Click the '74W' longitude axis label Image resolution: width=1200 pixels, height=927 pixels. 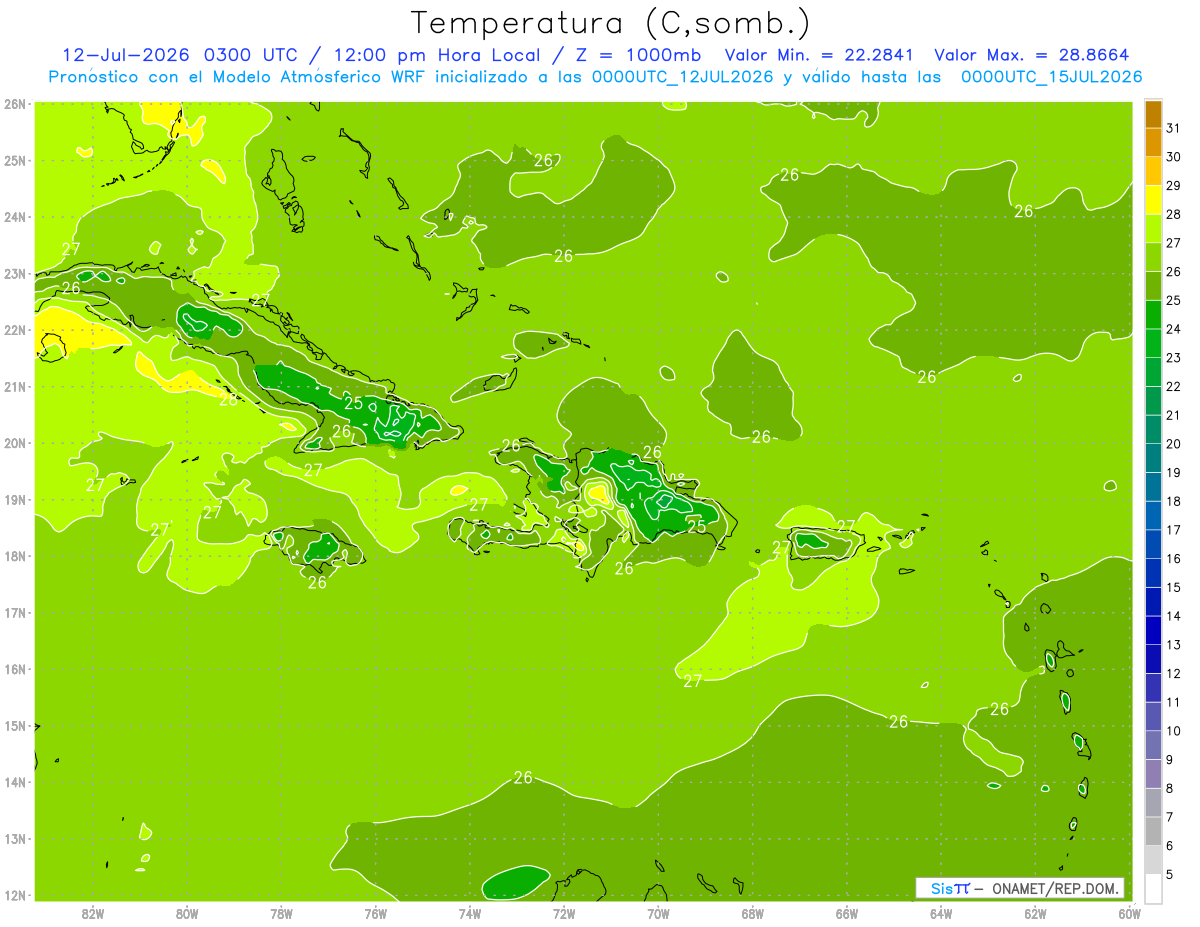pos(470,912)
